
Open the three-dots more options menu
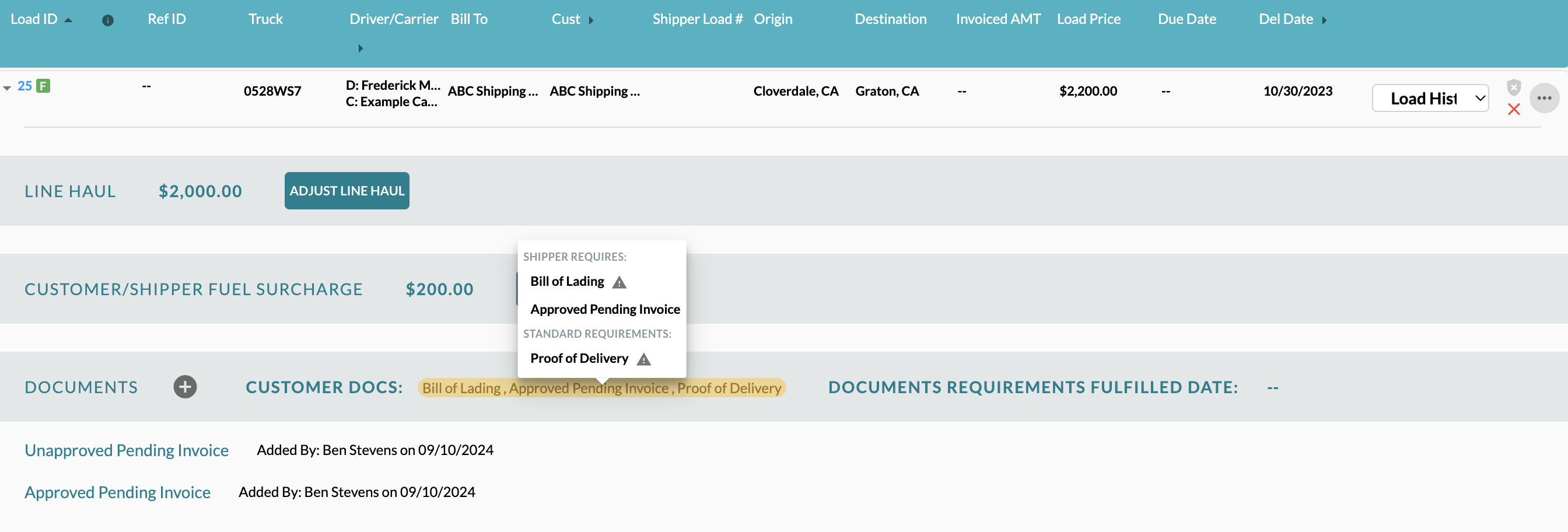click(x=1543, y=98)
